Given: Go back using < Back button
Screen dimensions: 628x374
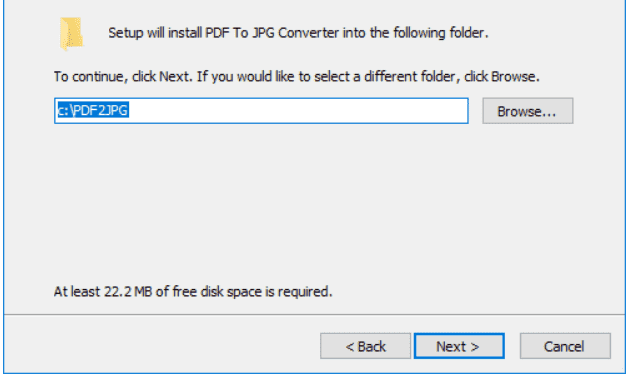Looking at the screenshot, I should coord(365,346).
